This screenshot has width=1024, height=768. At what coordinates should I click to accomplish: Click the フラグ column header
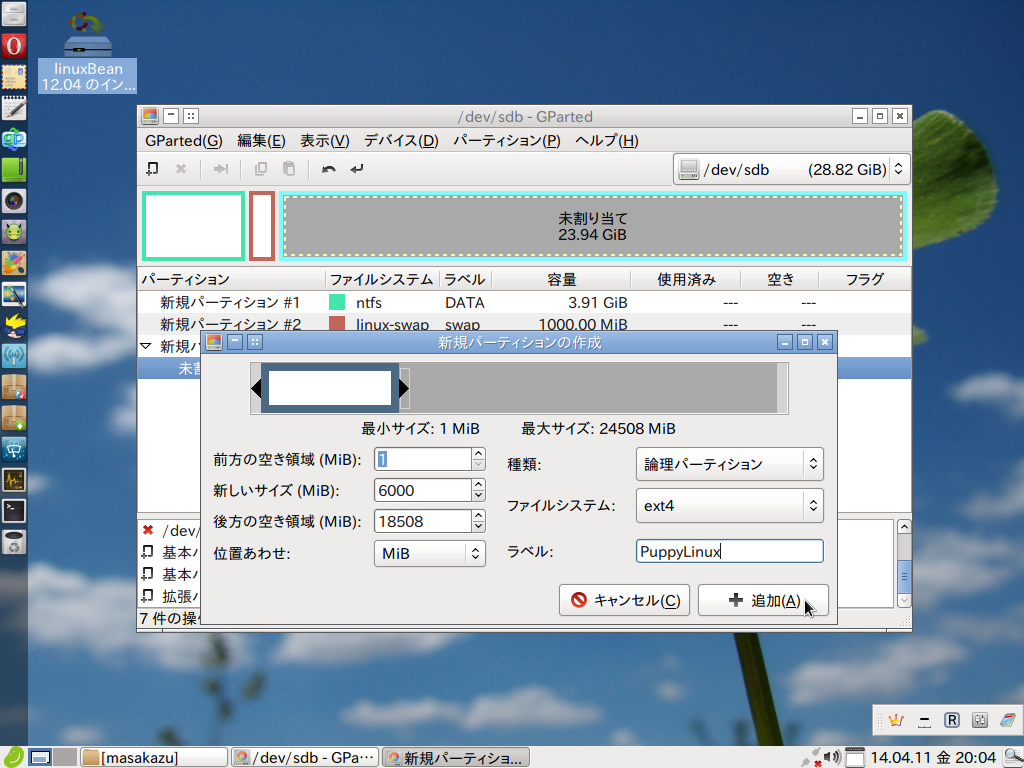pos(864,280)
